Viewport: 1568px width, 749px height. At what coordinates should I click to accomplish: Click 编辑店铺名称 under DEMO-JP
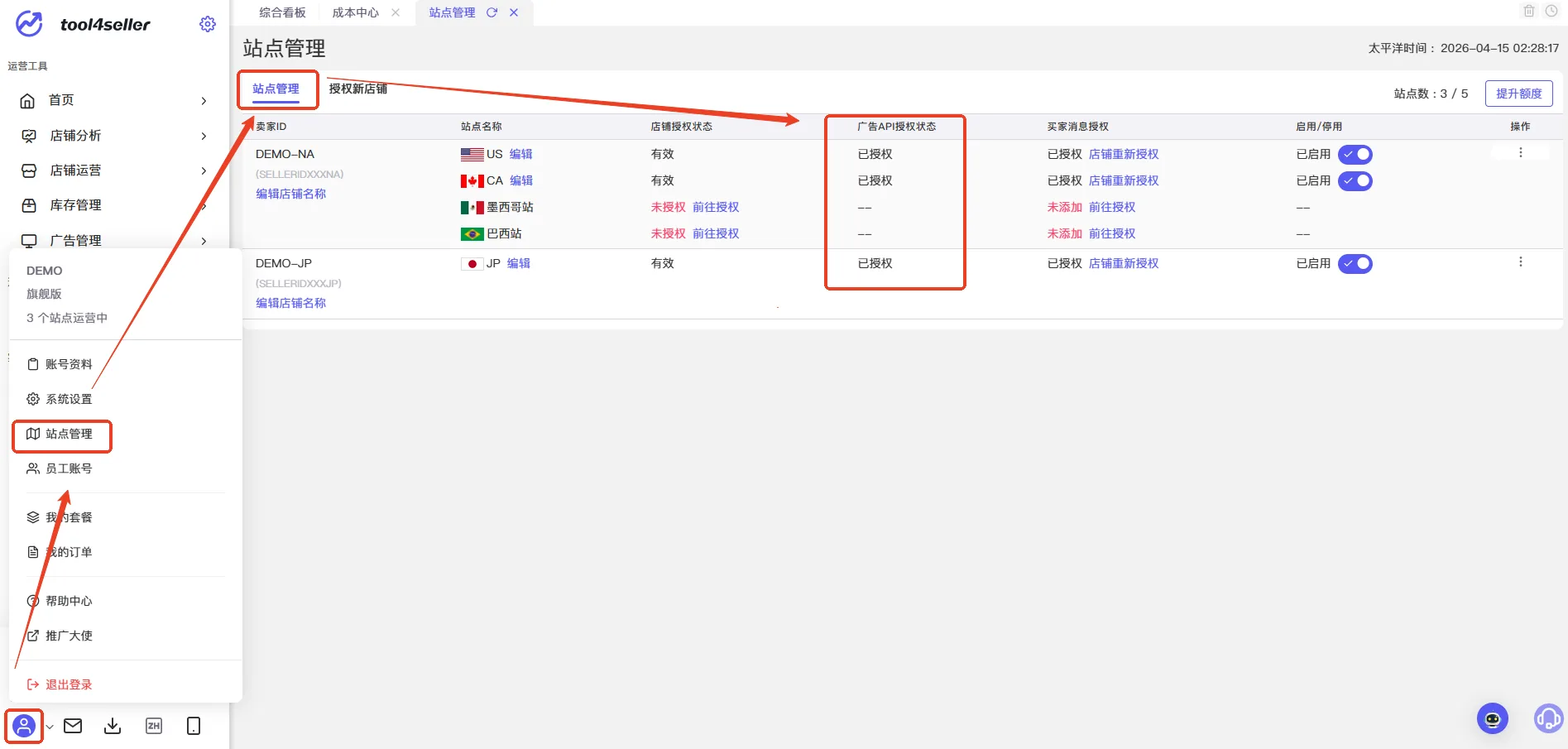pyautogui.click(x=291, y=303)
